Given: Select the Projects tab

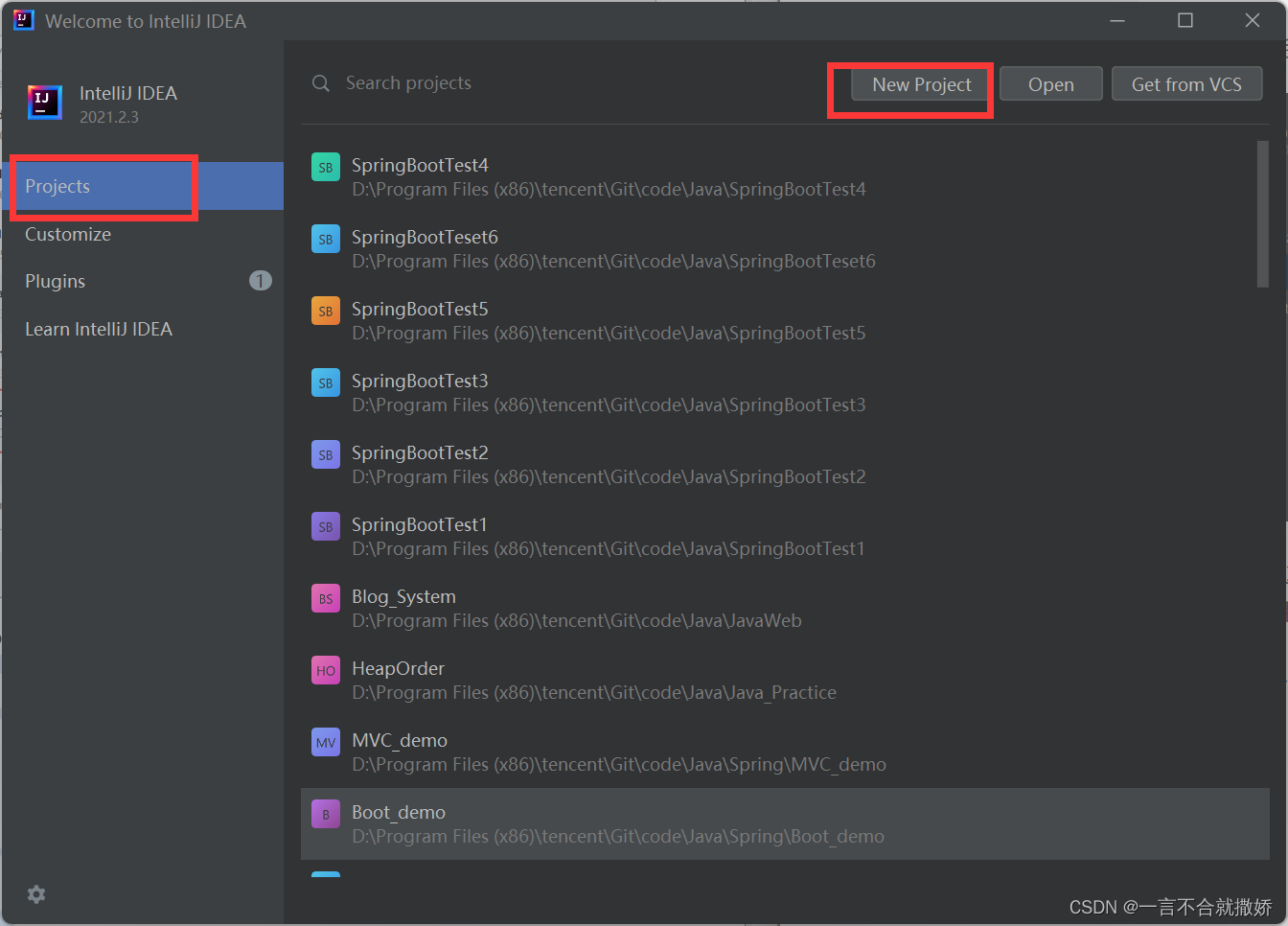Looking at the screenshot, I should 143,186.
